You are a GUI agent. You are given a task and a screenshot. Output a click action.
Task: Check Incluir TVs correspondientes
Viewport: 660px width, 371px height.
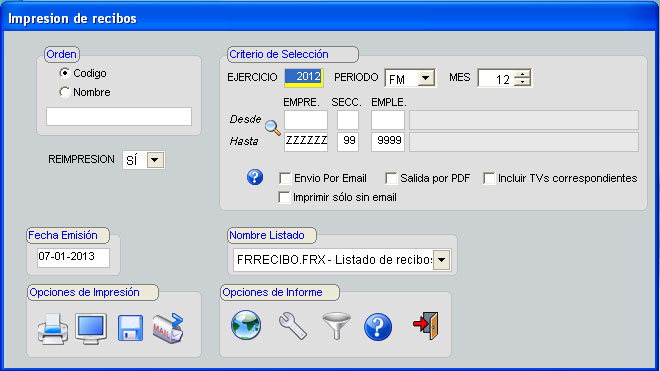click(489, 179)
